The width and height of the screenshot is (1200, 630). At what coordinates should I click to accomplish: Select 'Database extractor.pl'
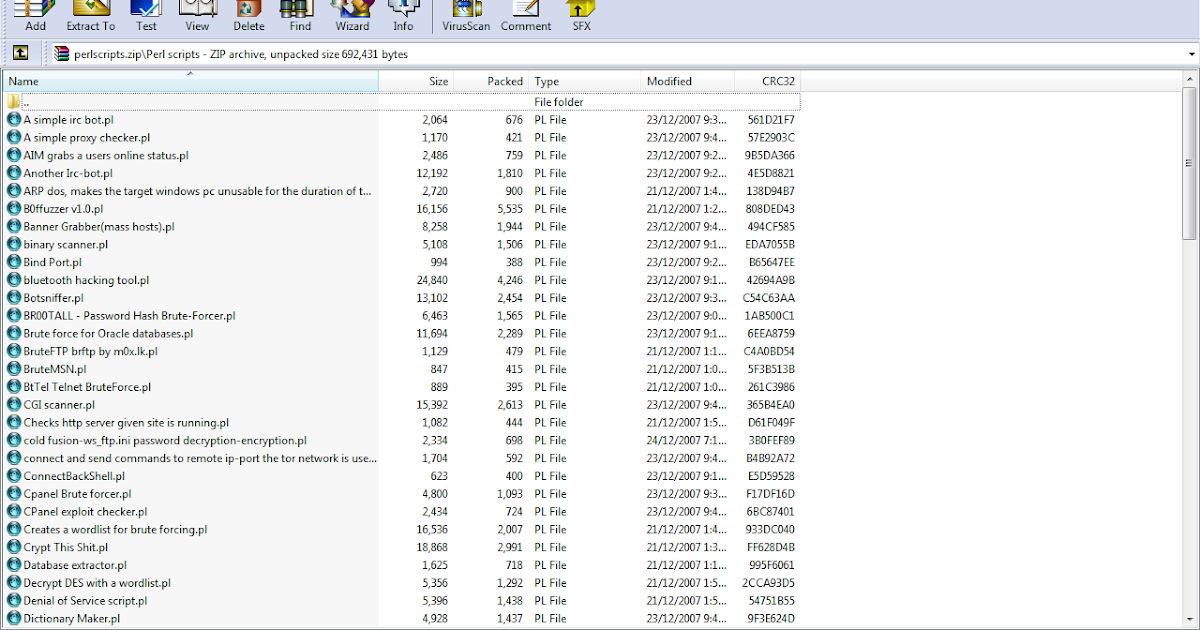tap(75, 565)
